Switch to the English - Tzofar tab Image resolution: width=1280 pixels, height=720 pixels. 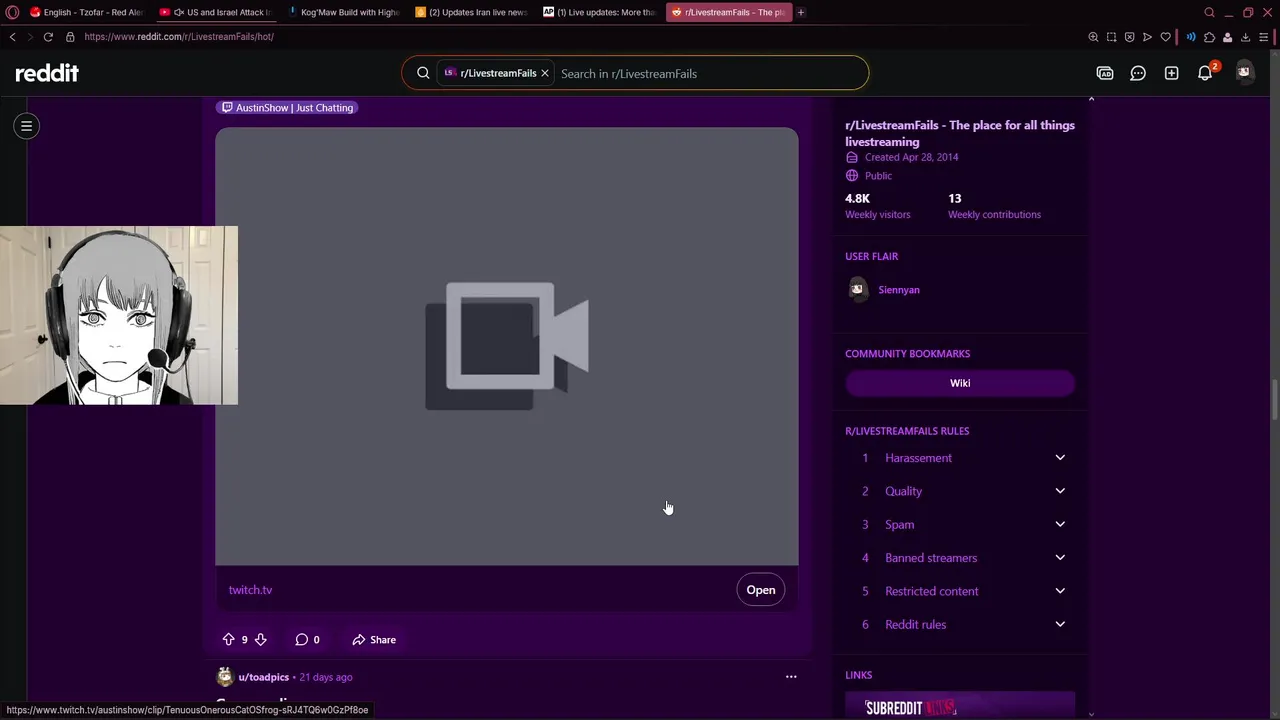(86, 12)
